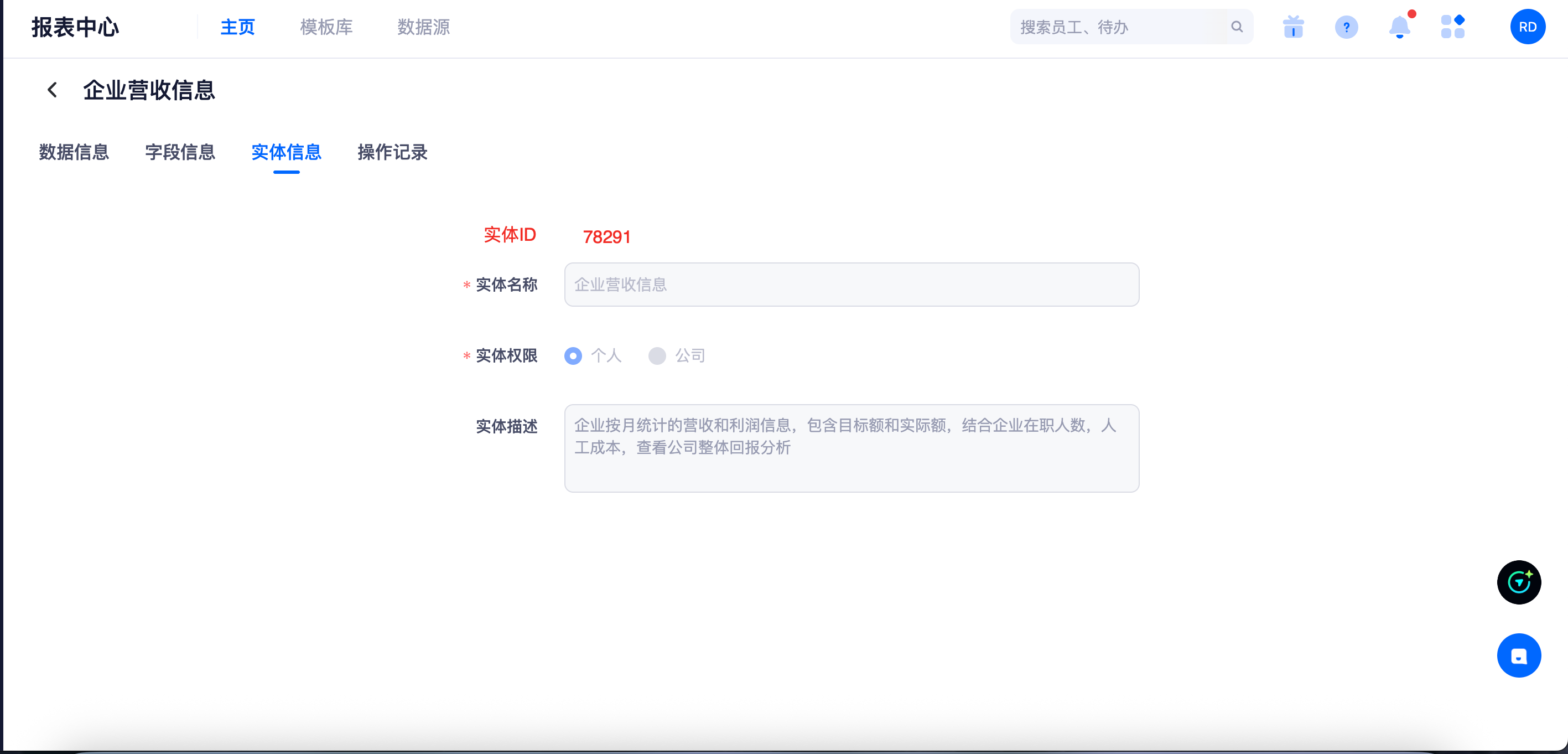Viewport: 1568px width, 754px height.
Task: Switch to the 字段信息 tab
Action: coord(180,152)
